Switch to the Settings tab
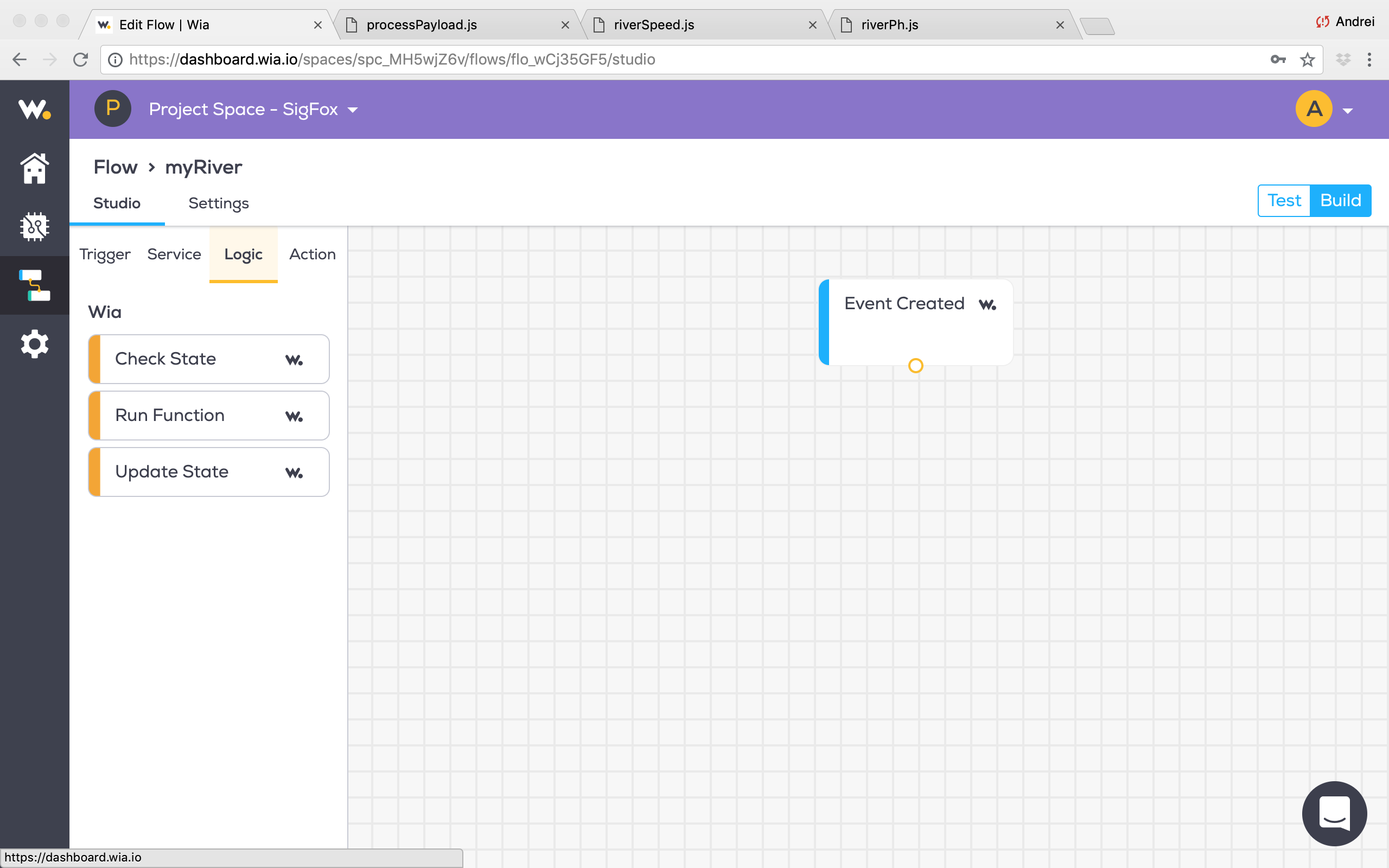Screen dimensions: 1389x868 [218, 203]
